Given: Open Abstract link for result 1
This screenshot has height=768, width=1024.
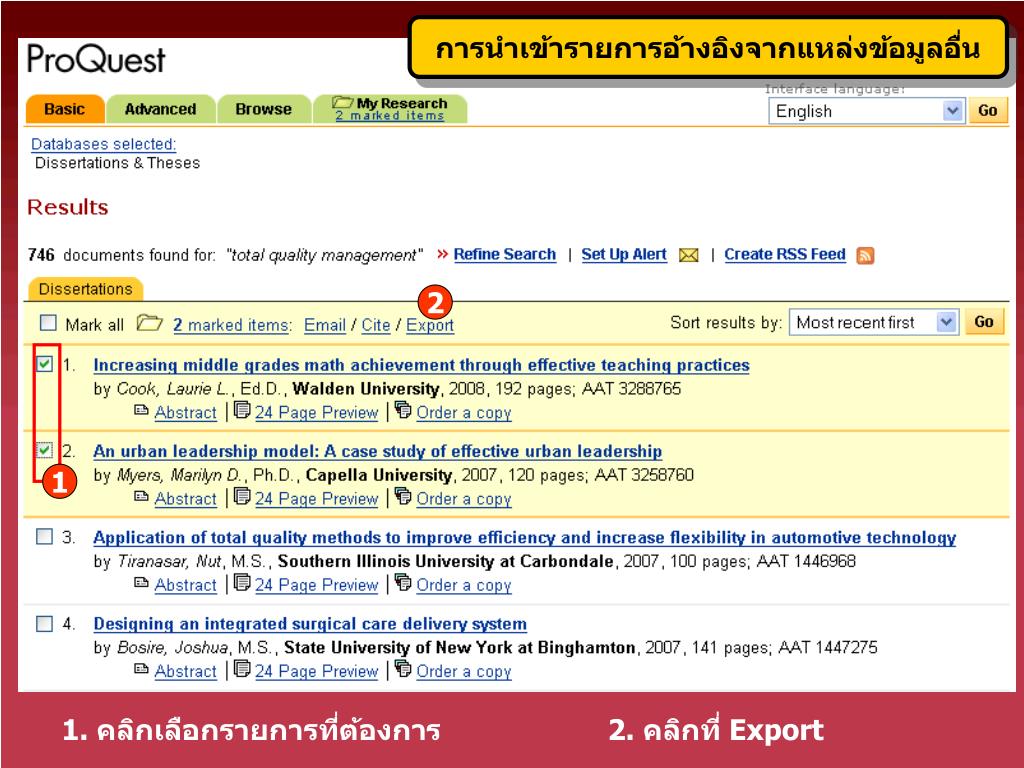Looking at the screenshot, I should [x=185, y=413].
